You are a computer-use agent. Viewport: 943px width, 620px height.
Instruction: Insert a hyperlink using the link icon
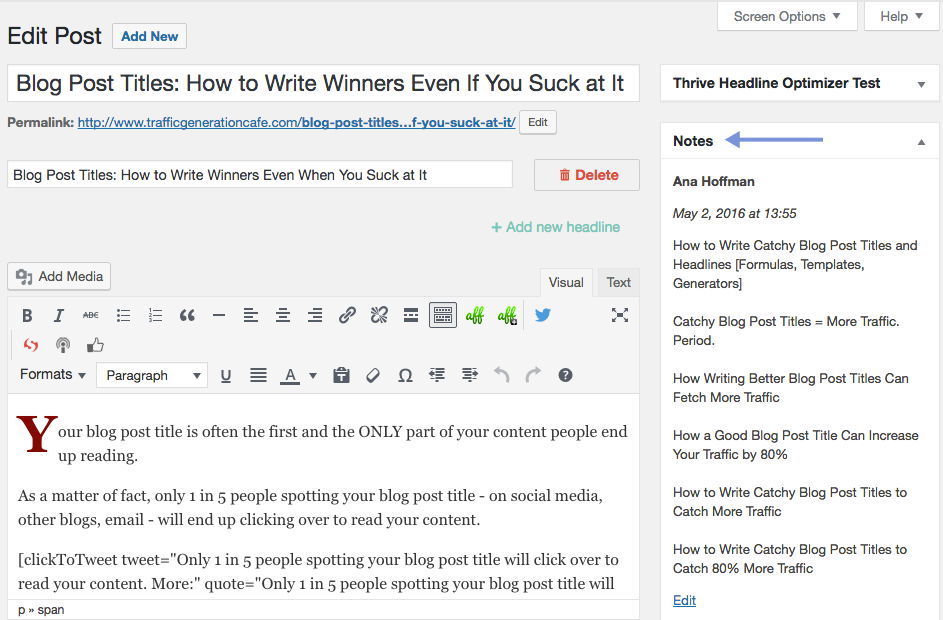[x=347, y=315]
